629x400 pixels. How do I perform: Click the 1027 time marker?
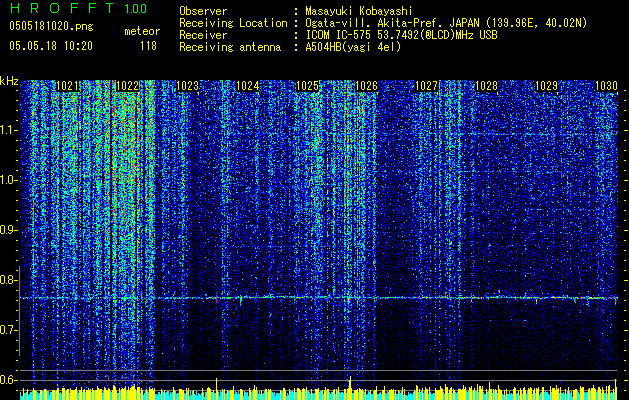426,86
